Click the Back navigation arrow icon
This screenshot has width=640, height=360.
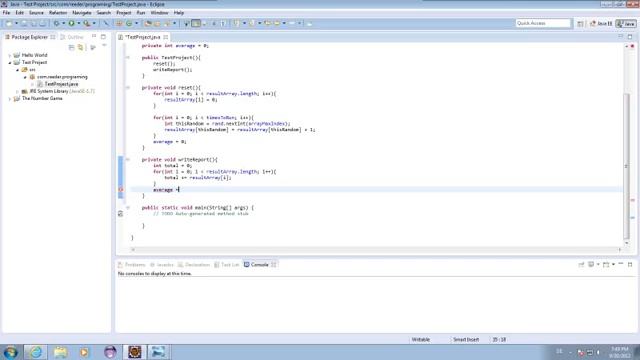point(277,24)
